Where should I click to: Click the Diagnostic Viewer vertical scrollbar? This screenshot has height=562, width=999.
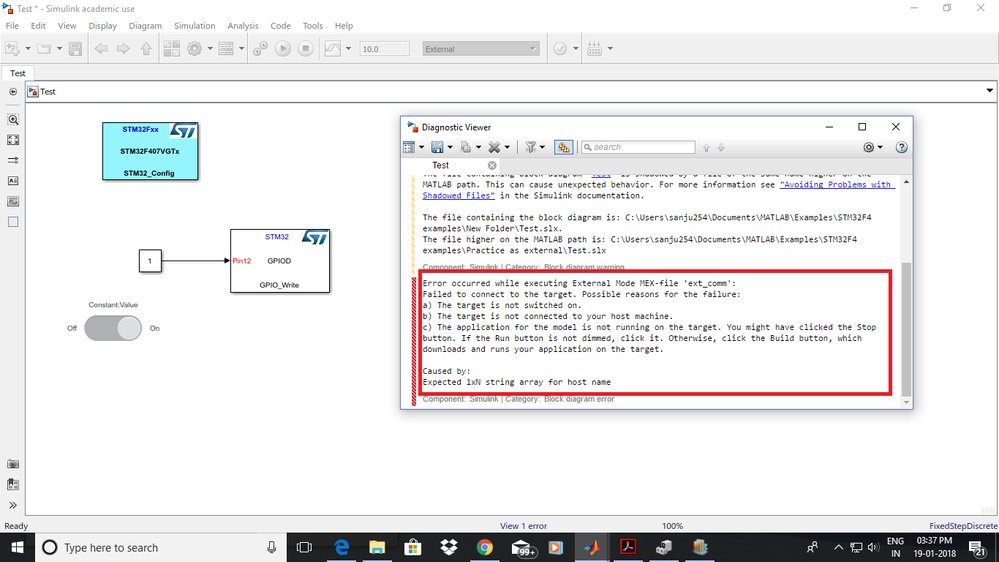click(x=906, y=328)
